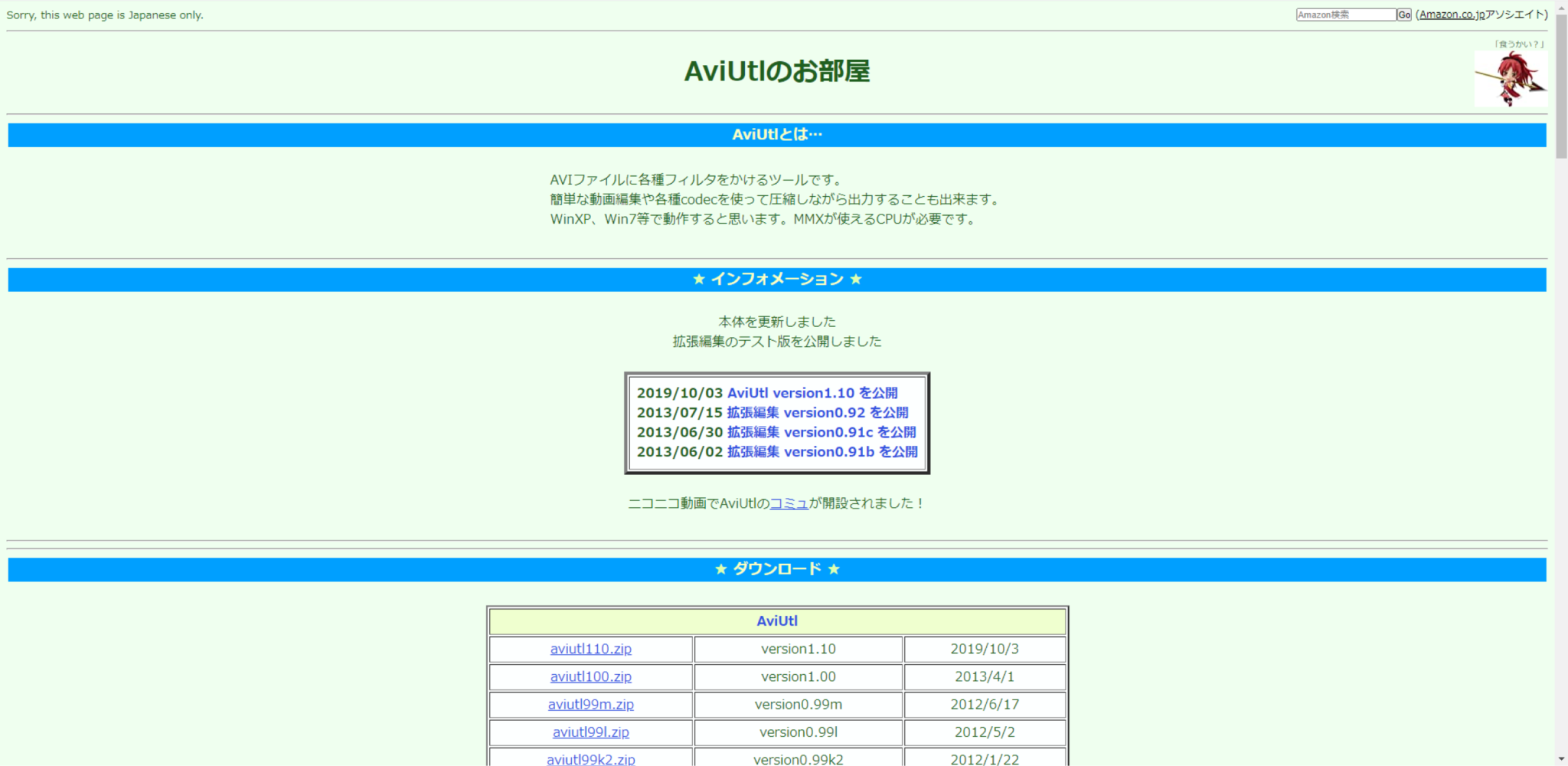Click the Amazon検索 search input field
The image size is (1568, 766).
(x=1344, y=14)
